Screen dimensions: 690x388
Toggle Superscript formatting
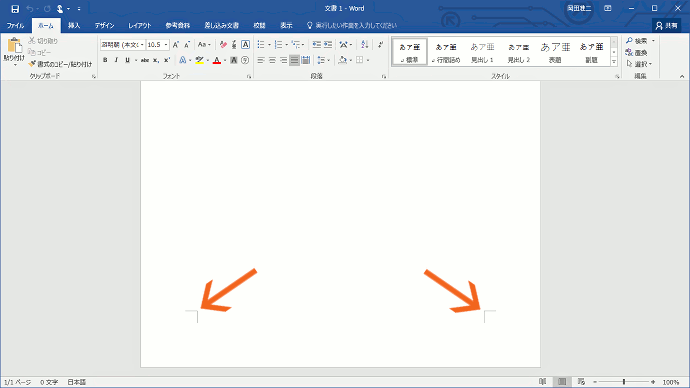(167, 60)
